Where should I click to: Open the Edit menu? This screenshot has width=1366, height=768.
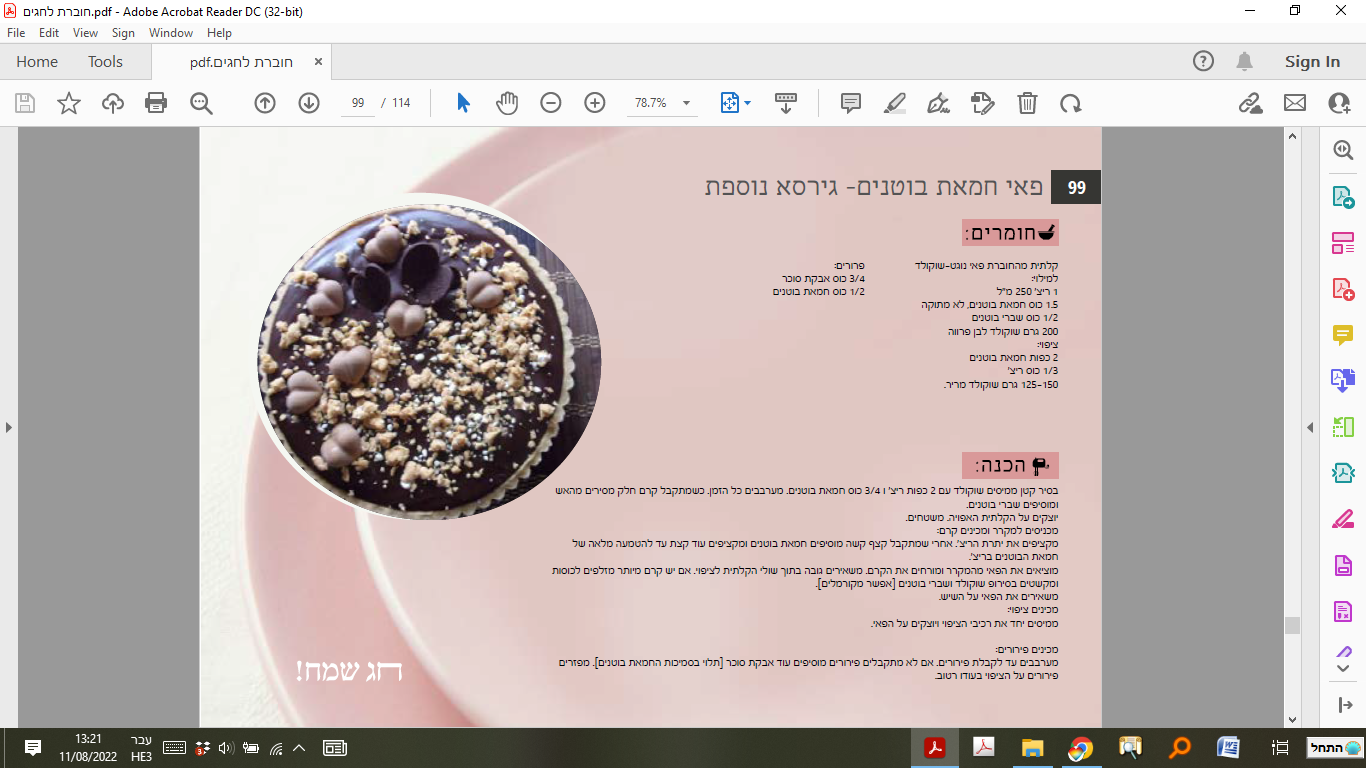[49, 33]
